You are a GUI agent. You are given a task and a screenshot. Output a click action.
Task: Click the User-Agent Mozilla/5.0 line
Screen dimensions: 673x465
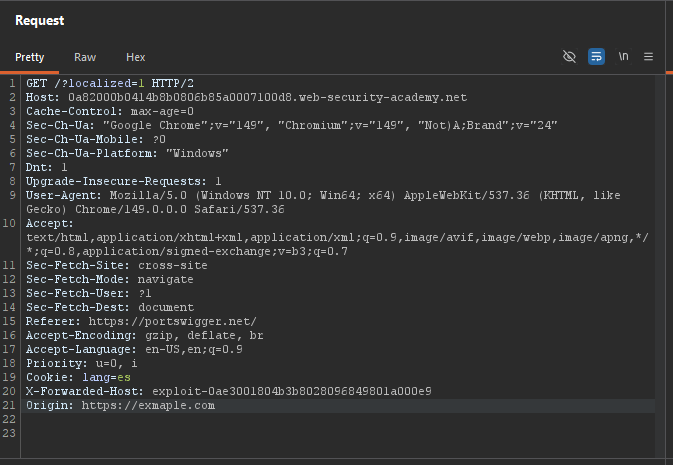pos(323,195)
